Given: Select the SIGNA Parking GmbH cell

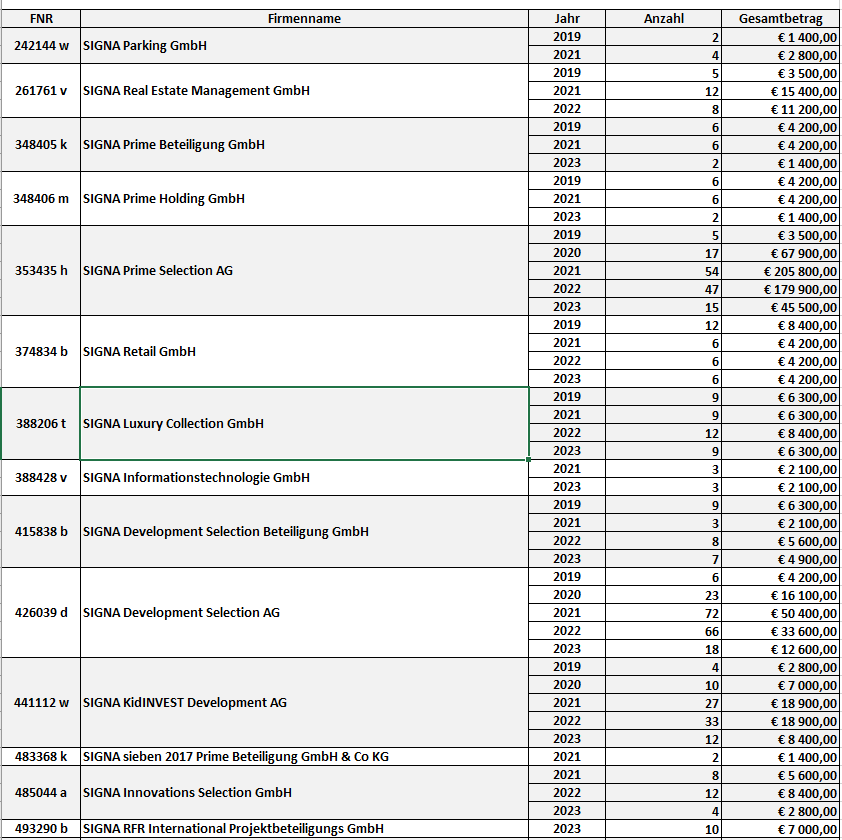Looking at the screenshot, I should (x=304, y=46).
